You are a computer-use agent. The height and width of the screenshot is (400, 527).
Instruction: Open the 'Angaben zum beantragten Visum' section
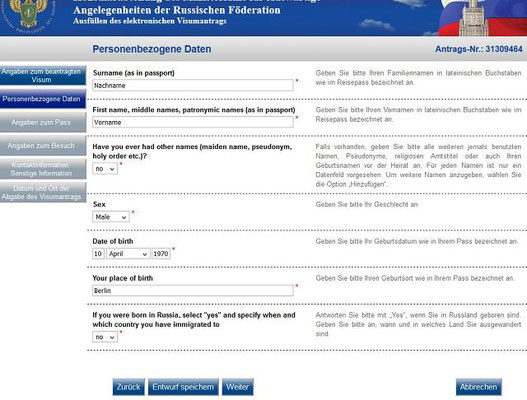pos(42,75)
